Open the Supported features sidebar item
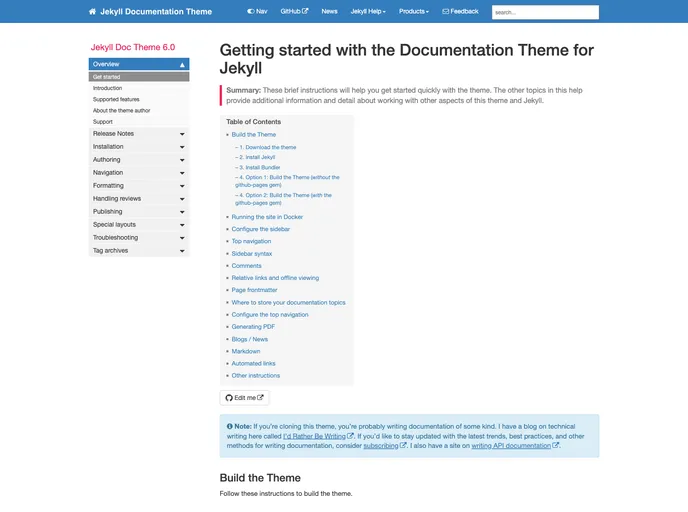The width and height of the screenshot is (688, 512). click(x=116, y=100)
